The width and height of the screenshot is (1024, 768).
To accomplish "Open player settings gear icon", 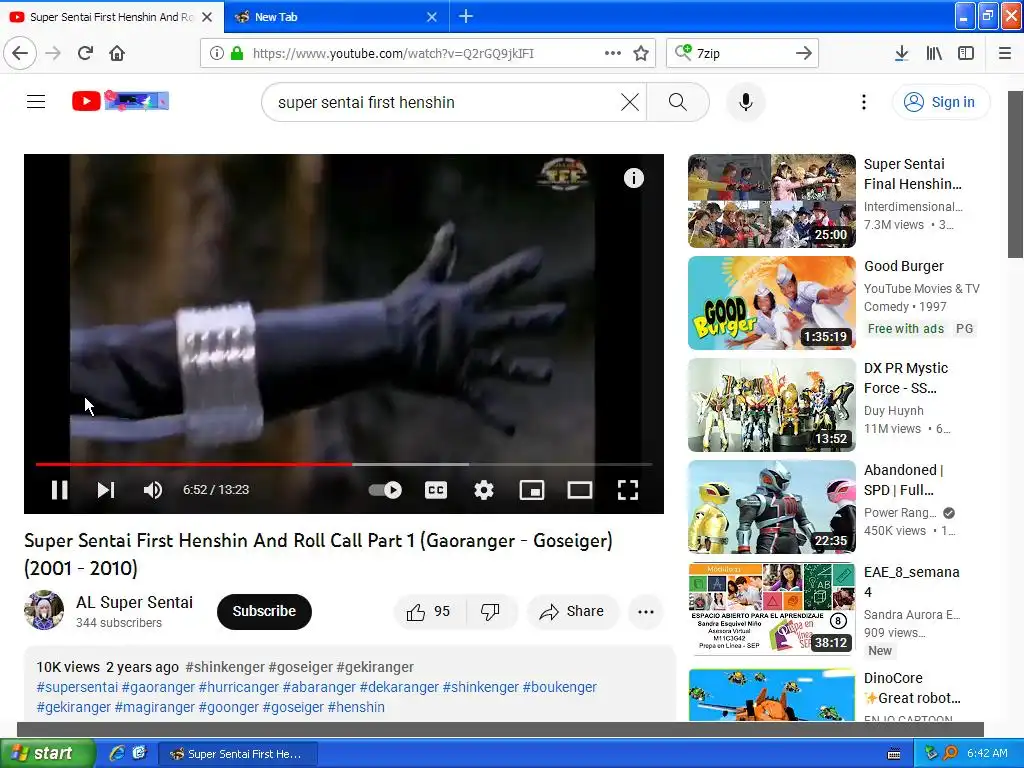I will [x=484, y=490].
